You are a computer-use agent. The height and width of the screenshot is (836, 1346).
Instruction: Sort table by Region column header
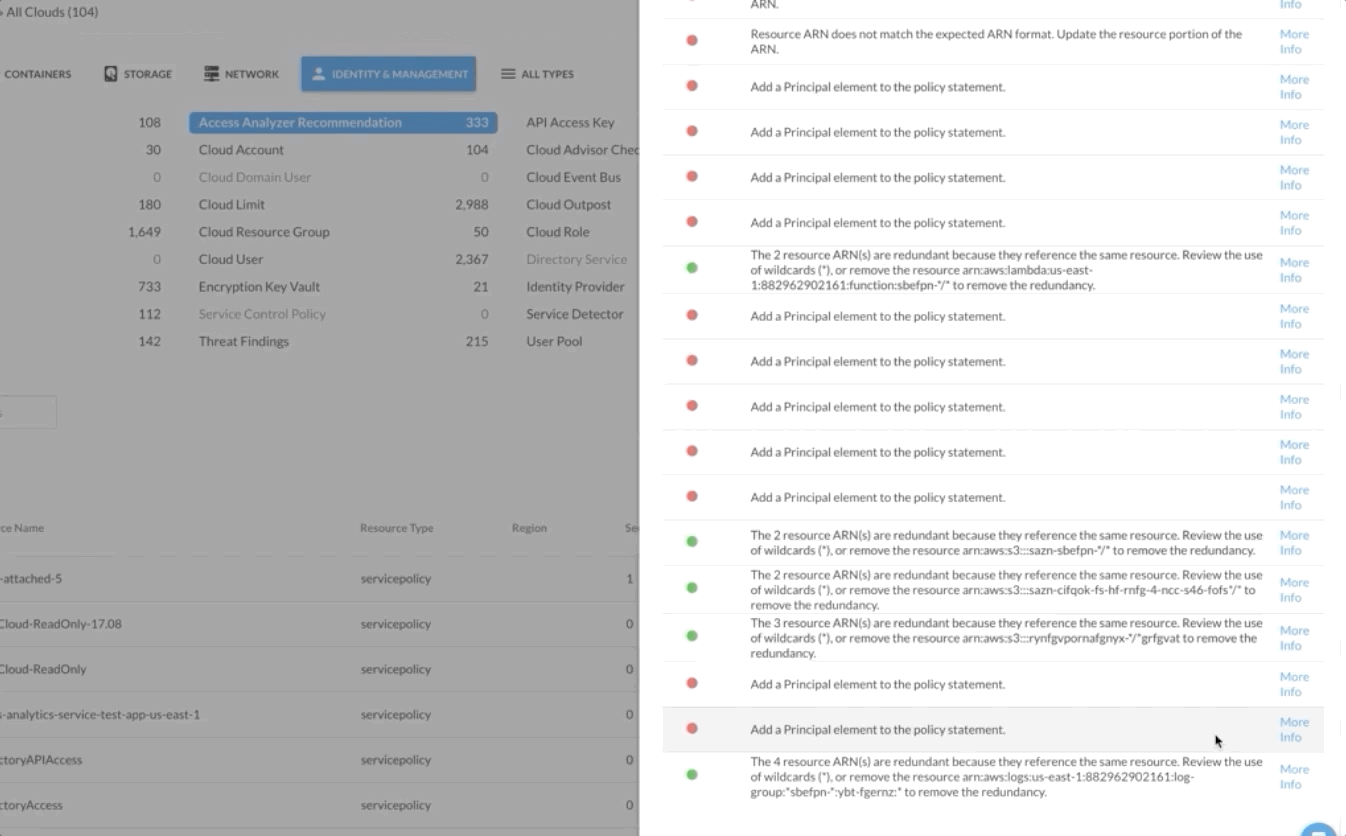tap(529, 528)
